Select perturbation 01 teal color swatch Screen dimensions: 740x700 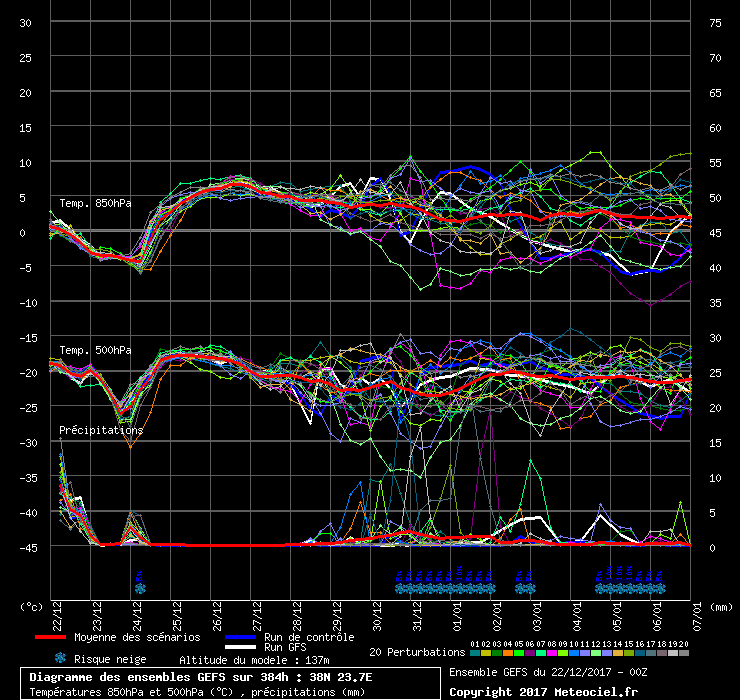475,653
